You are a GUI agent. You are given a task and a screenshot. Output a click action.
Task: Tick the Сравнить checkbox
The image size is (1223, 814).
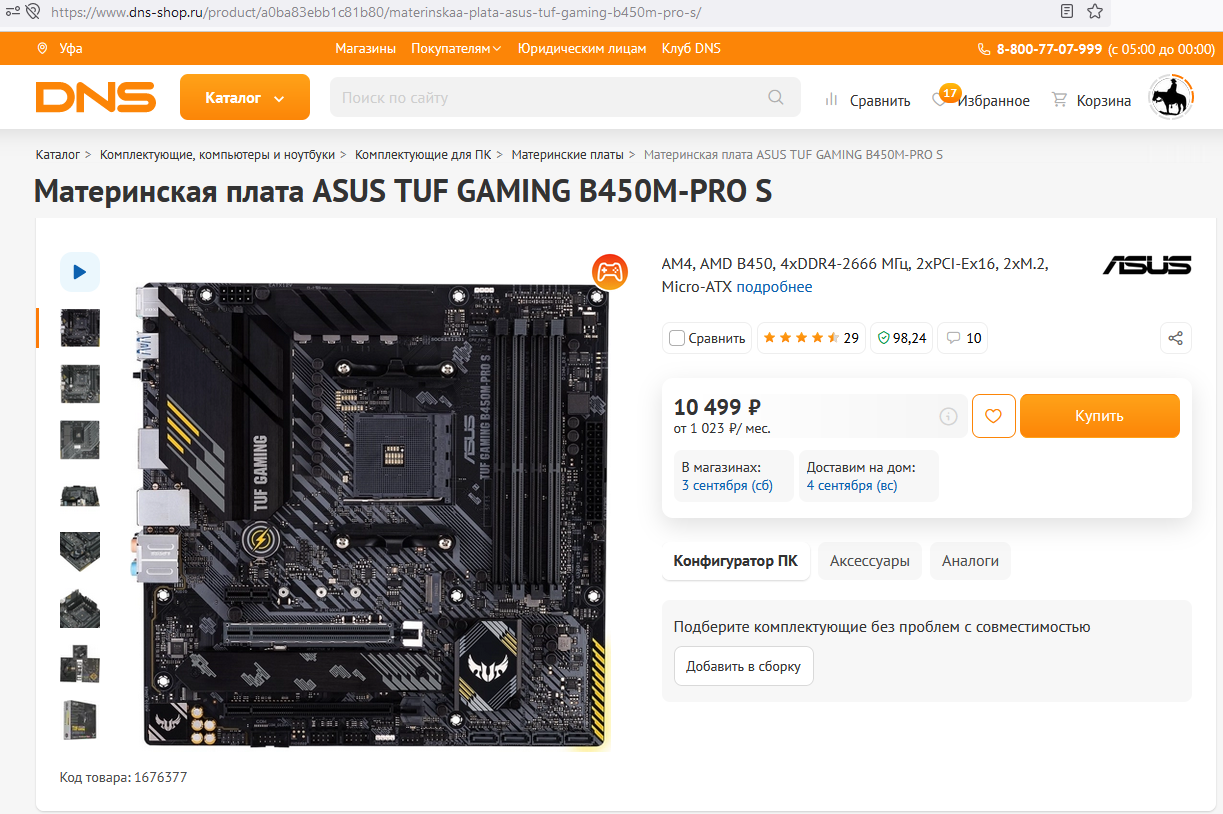677,338
